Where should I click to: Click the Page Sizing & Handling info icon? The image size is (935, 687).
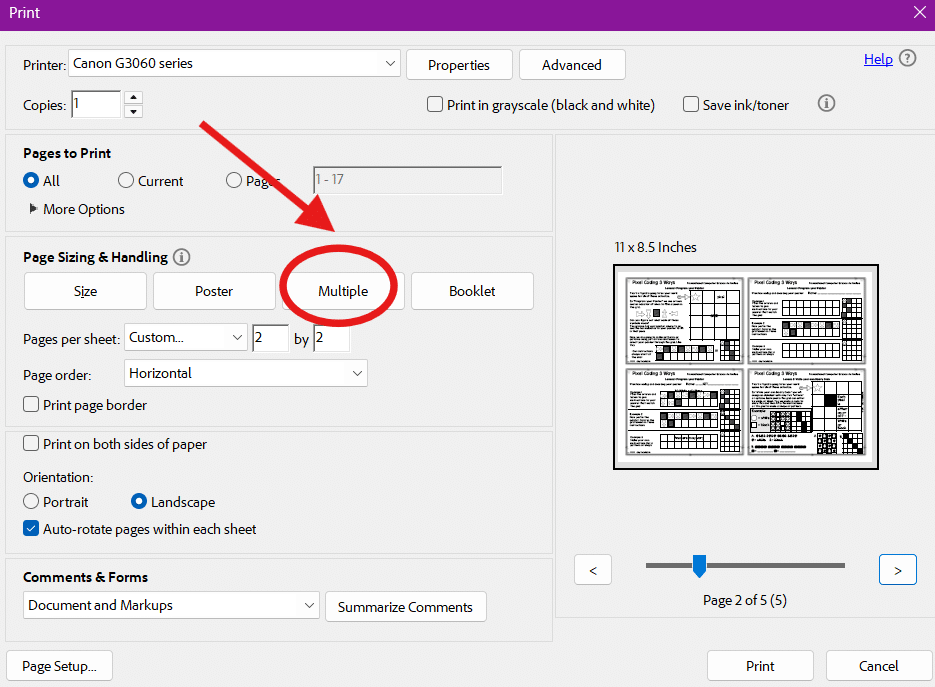[x=181, y=257]
